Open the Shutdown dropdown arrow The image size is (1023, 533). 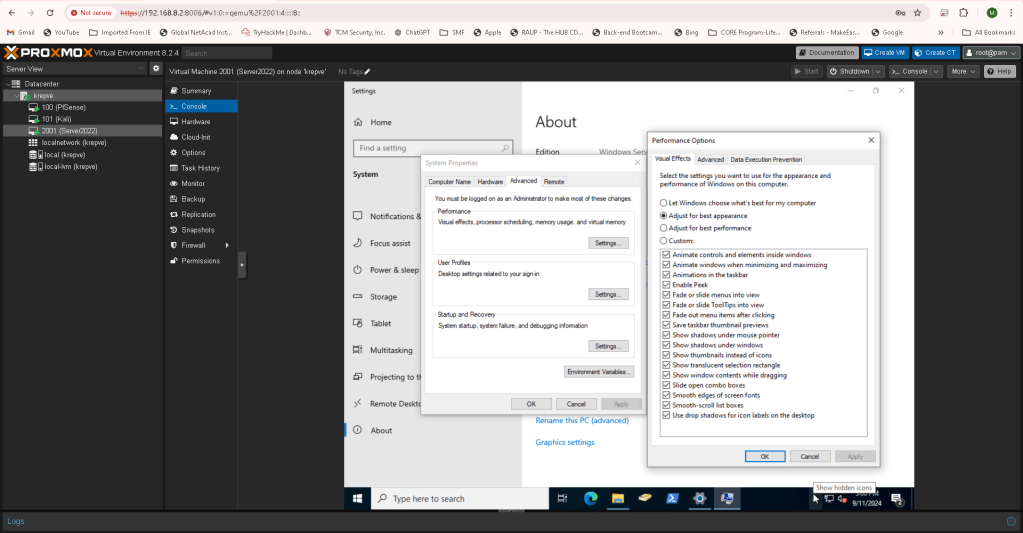pyautogui.click(x=878, y=72)
